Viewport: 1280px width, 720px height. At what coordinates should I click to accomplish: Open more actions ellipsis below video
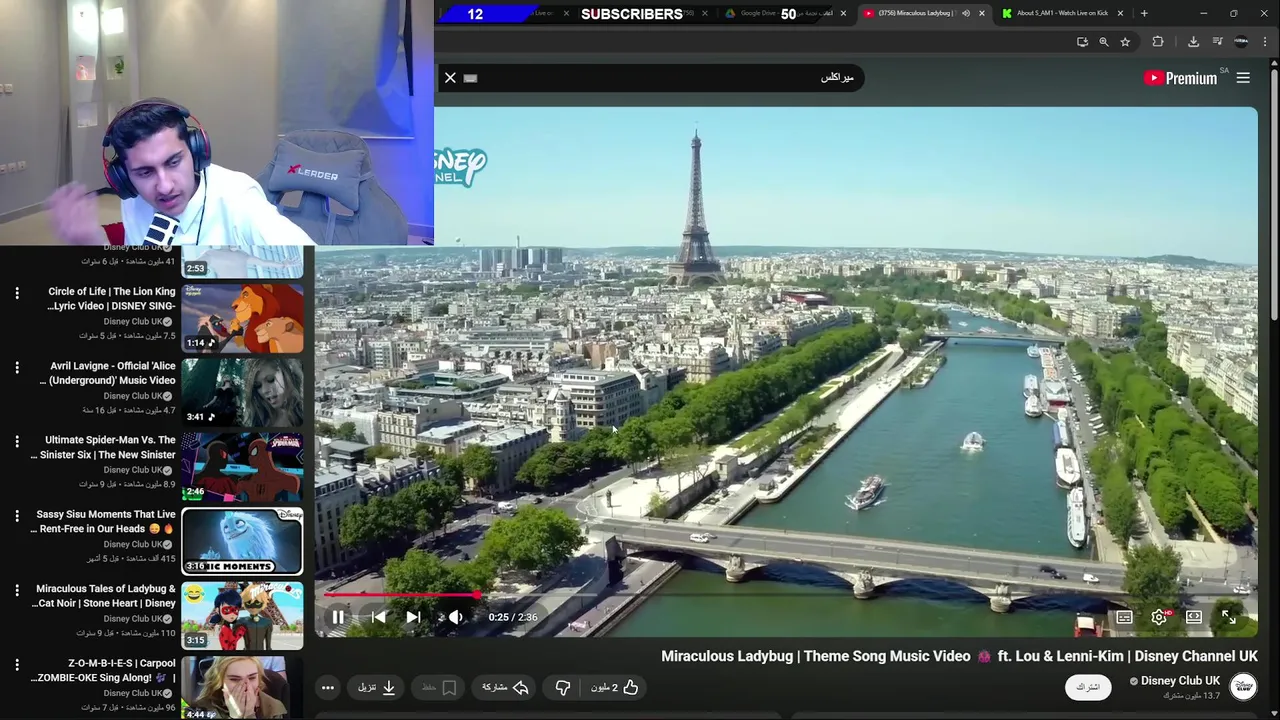[x=327, y=687]
